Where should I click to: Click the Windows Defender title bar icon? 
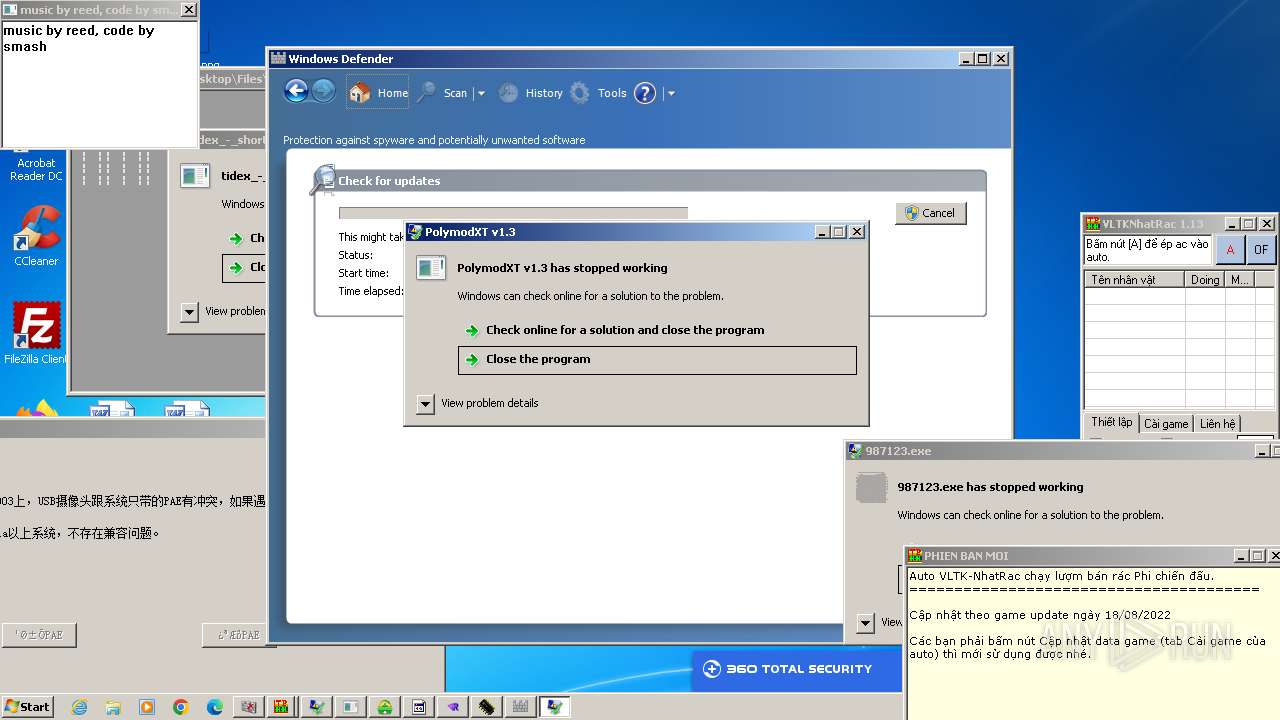(279, 59)
